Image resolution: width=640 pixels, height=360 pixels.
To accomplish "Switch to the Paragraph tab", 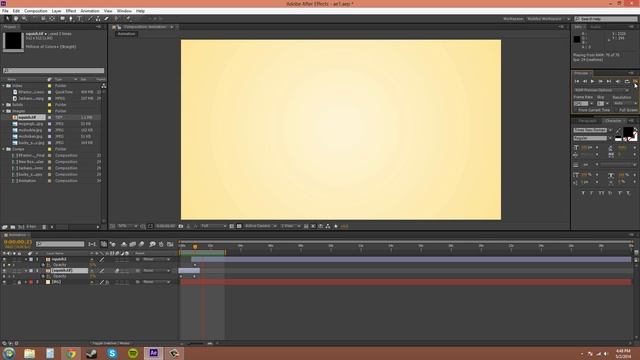I will pyautogui.click(x=587, y=121).
